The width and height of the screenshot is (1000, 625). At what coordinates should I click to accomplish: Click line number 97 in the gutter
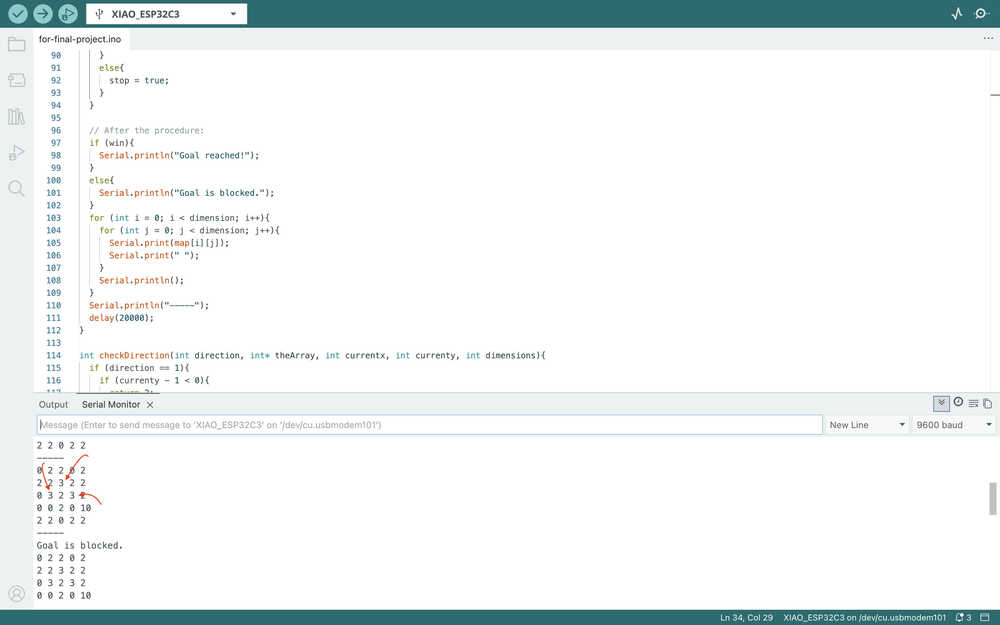click(55, 143)
